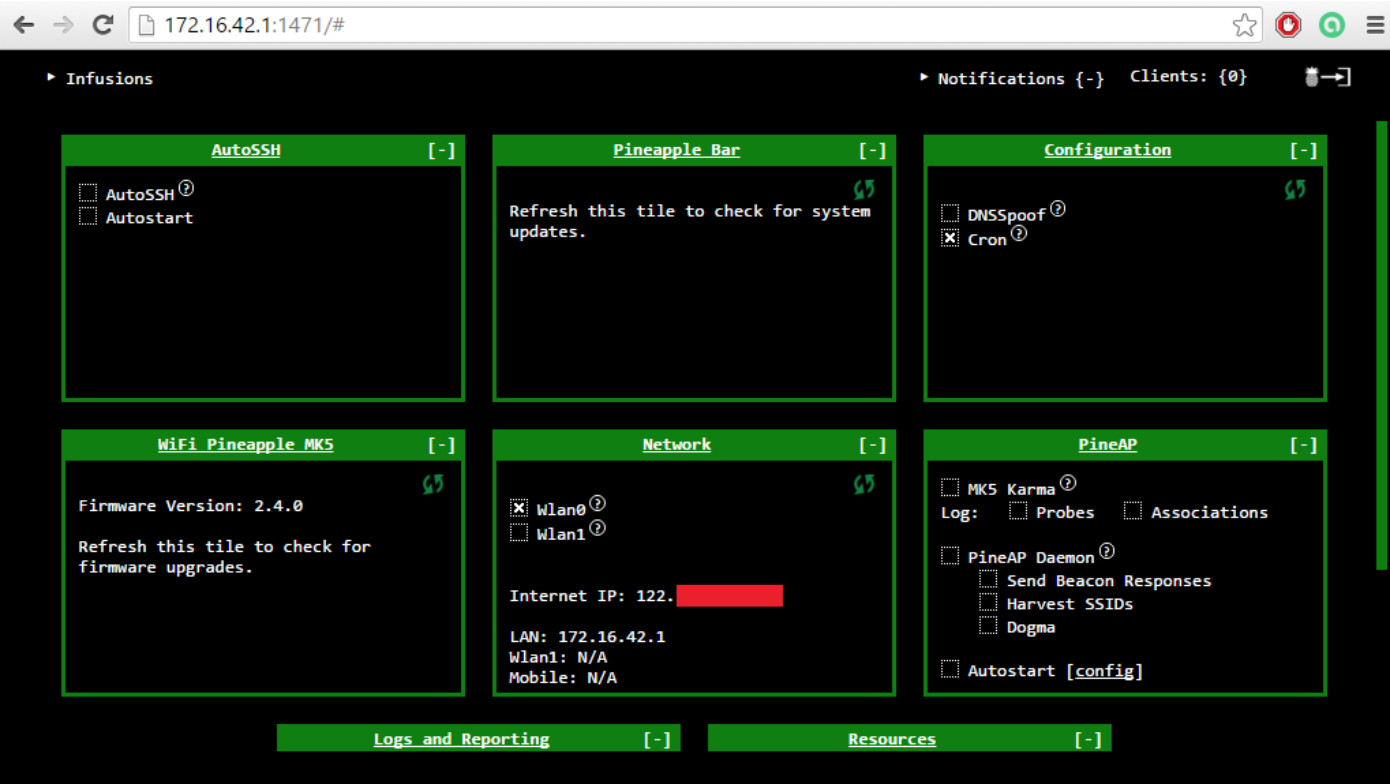
Task: Enable the Wlan1 checkbox
Action: (519, 532)
